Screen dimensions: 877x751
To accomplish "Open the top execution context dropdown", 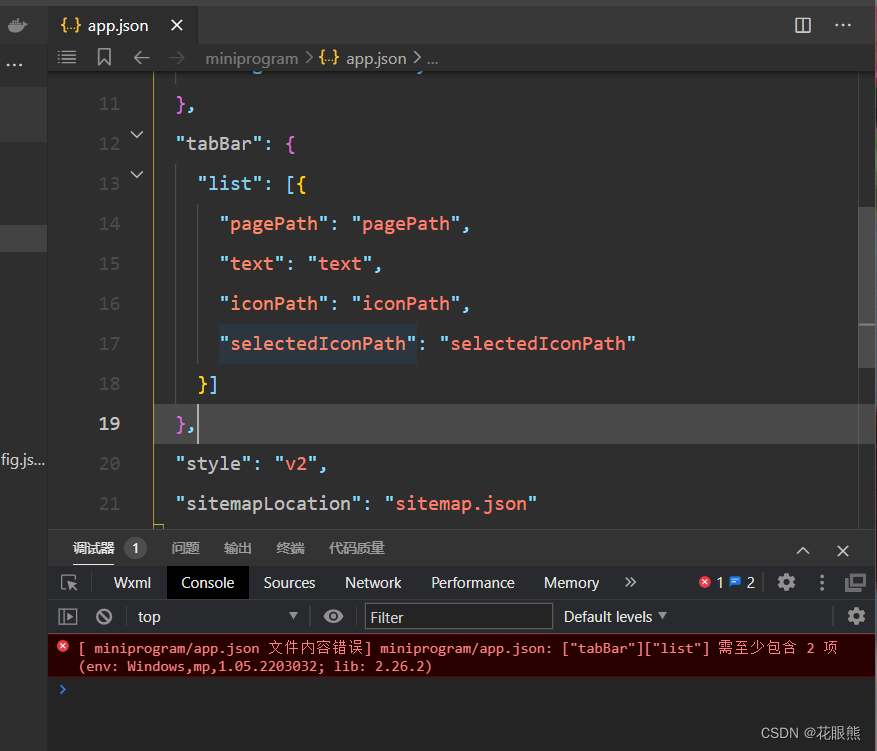I will pyautogui.click(x=218, y=616).
